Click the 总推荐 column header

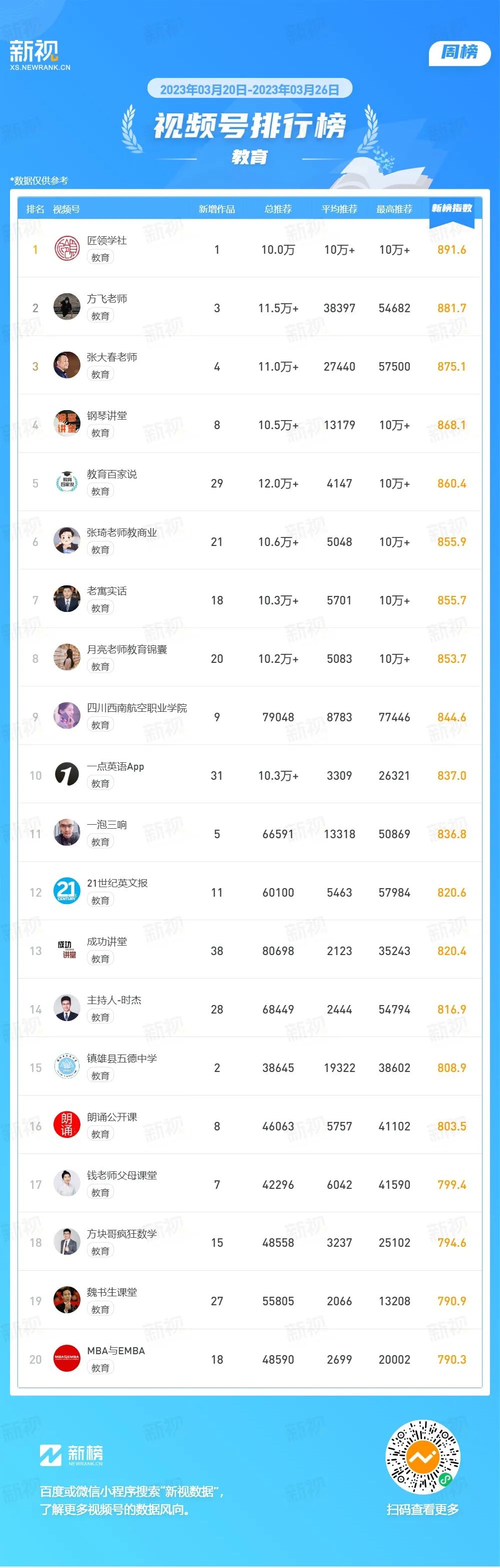277,209
